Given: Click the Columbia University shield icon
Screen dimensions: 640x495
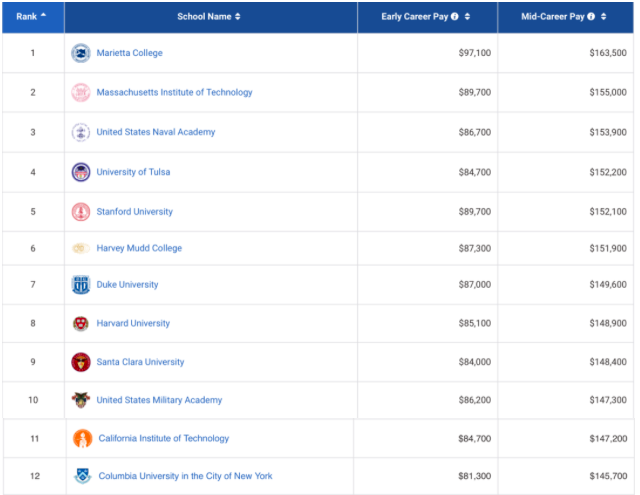Looking at the screenshot, I should 82,476.
